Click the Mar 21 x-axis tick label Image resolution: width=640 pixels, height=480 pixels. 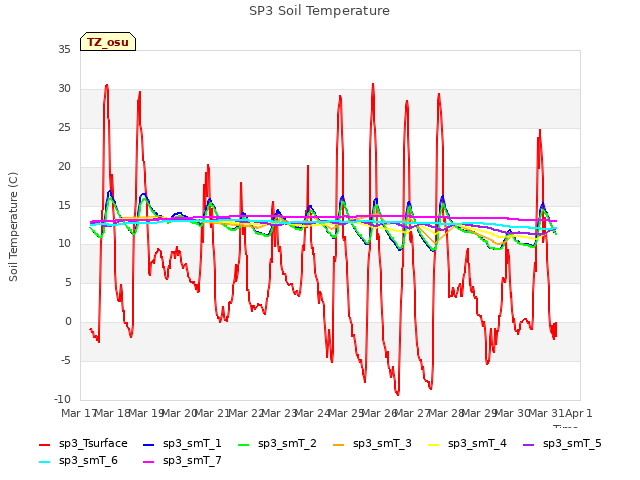(212, 413)
